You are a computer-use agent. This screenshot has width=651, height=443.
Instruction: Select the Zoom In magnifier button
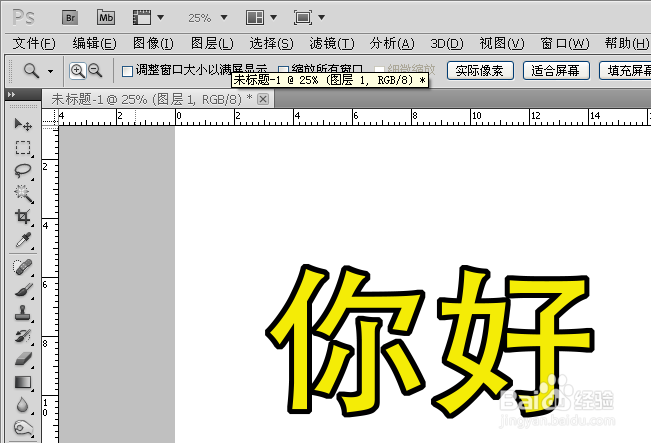pos(78,71)
